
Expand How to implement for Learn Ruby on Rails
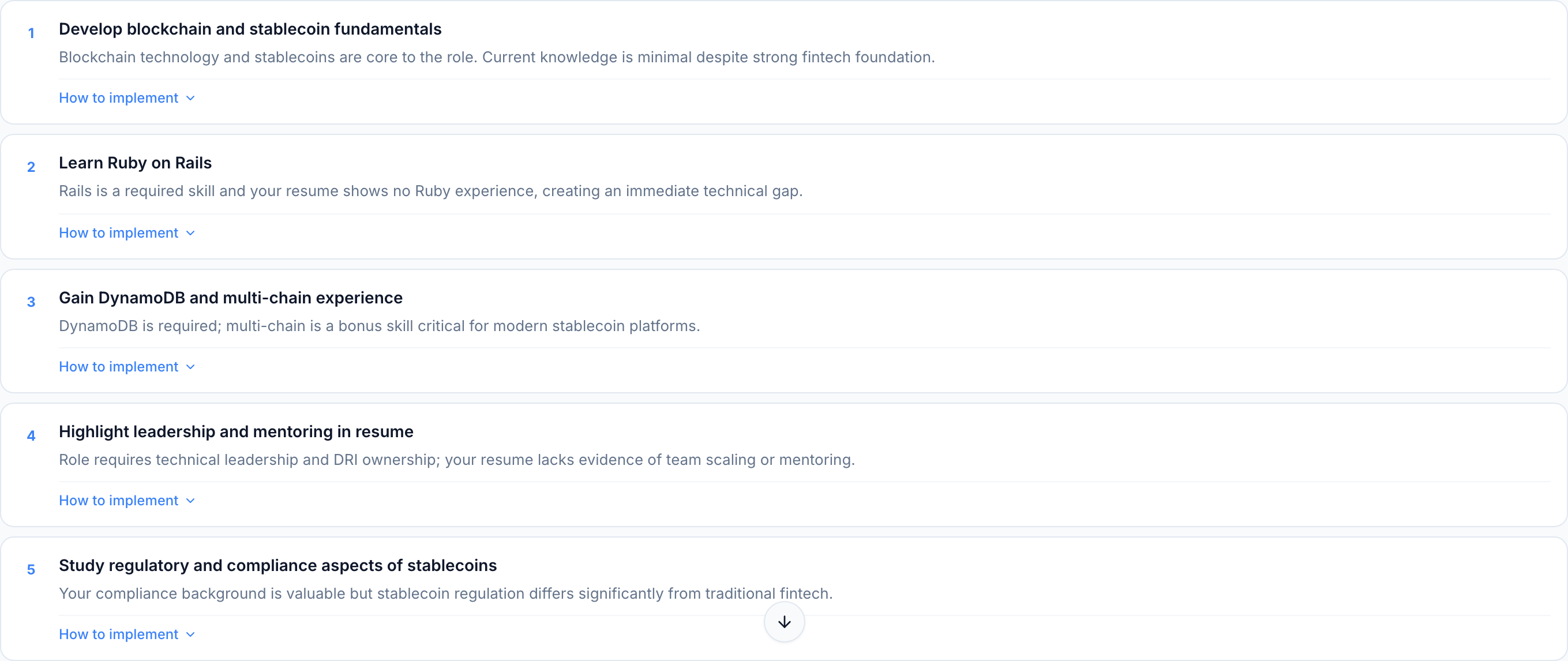point(119,232)
